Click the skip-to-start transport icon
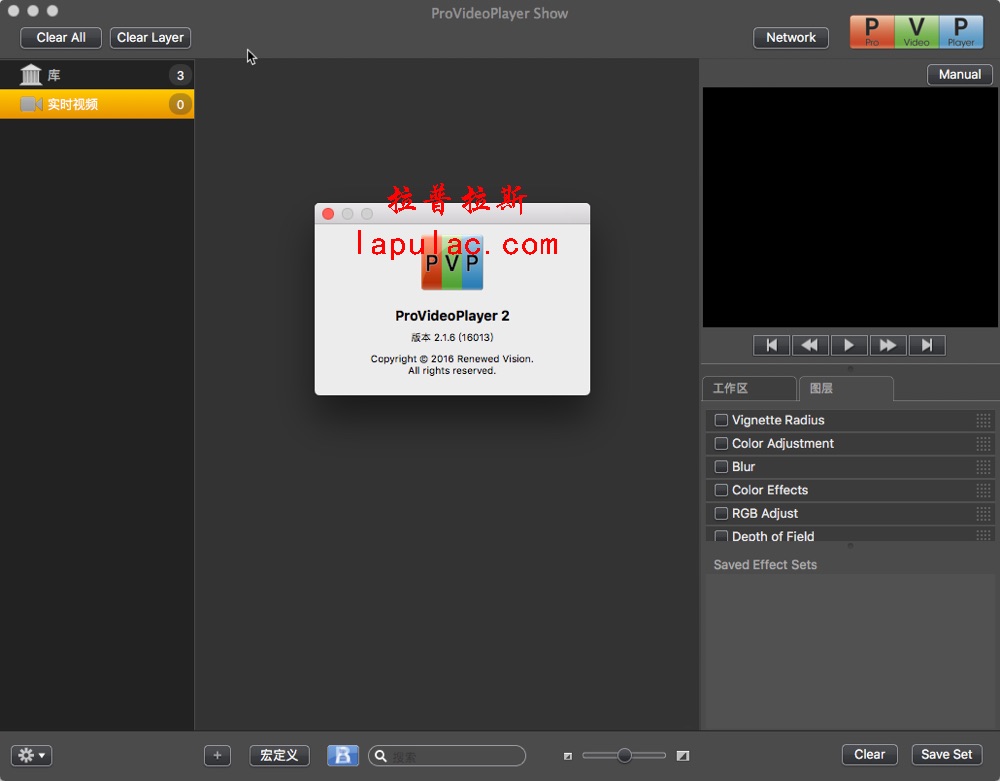Viewport: 1000px width, 781px height. [771, 345]
